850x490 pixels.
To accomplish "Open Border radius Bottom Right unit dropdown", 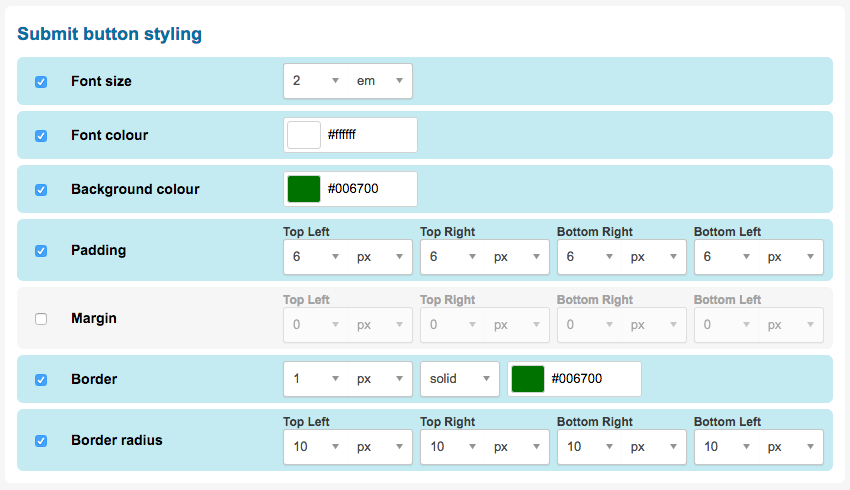I will 654,447.
